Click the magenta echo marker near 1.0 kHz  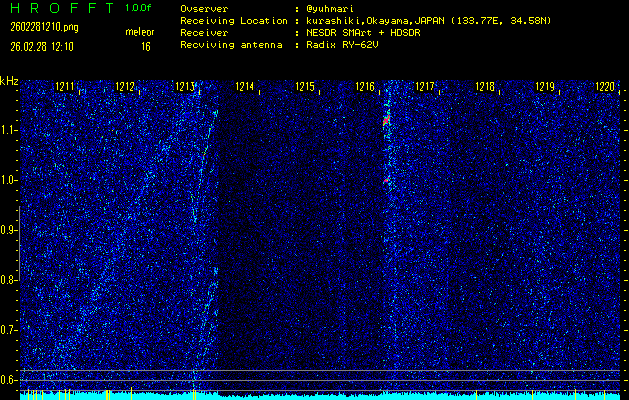[386, 180]
